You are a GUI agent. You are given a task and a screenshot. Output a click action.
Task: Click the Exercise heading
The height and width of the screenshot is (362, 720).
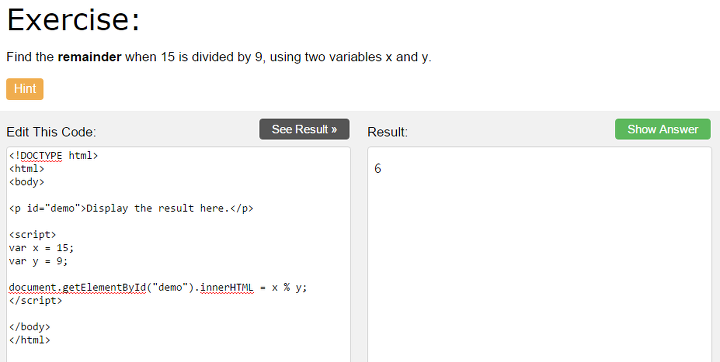73,19
